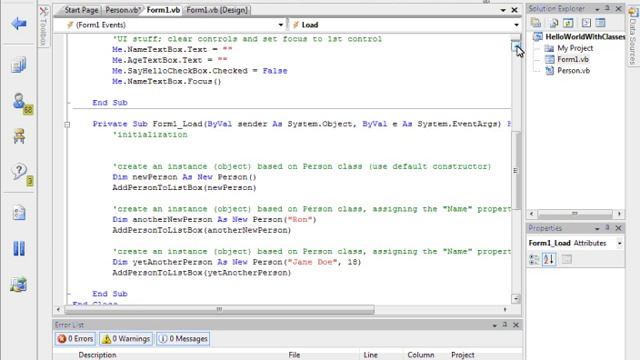Viewport: 640px width, 360px height.
Task: Open the collapsed Toolbox side tab
Action: [43, 26]
